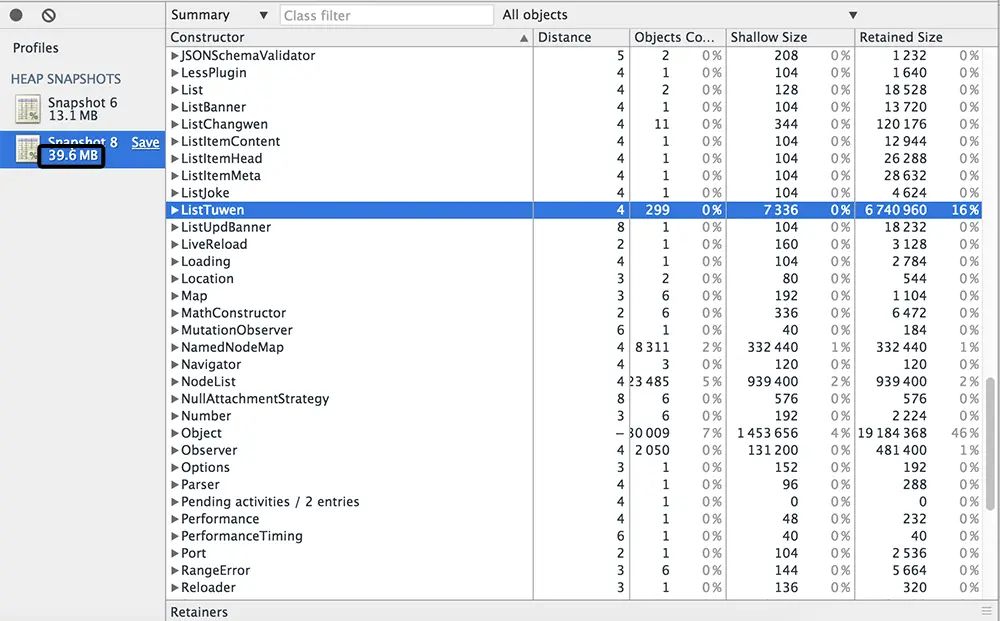
Task: Click the grip icon beside Retainers header
Action: click(x=986, y=611)
